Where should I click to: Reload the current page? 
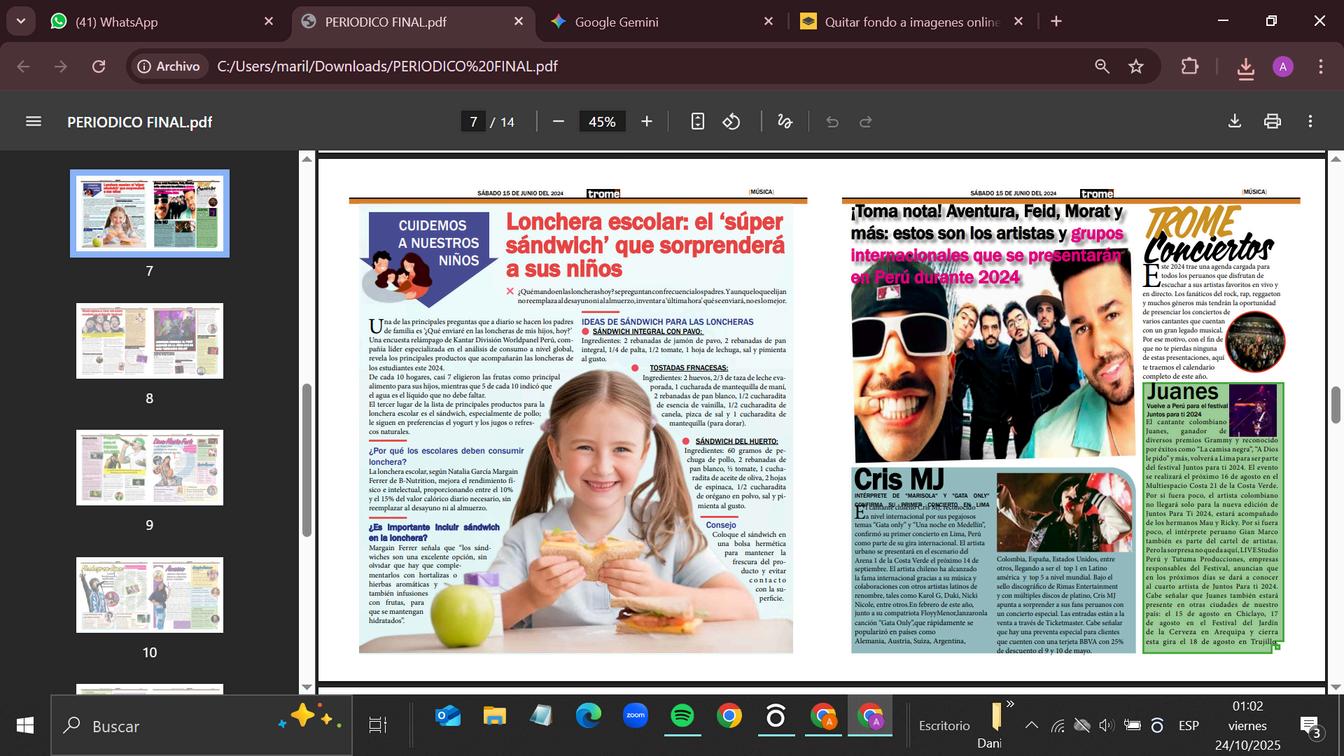[99, 66]
